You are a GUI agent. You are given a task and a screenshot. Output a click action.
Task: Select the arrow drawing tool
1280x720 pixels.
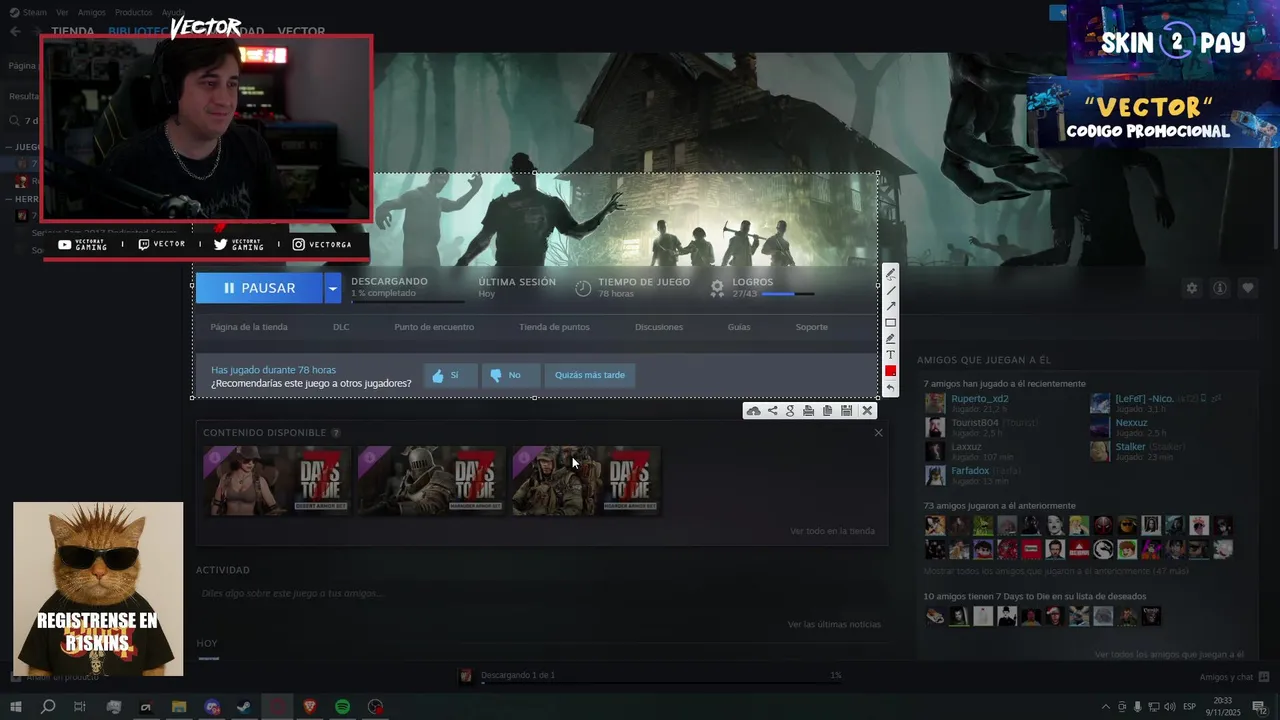pyautogui.click(x=890, y=306)
